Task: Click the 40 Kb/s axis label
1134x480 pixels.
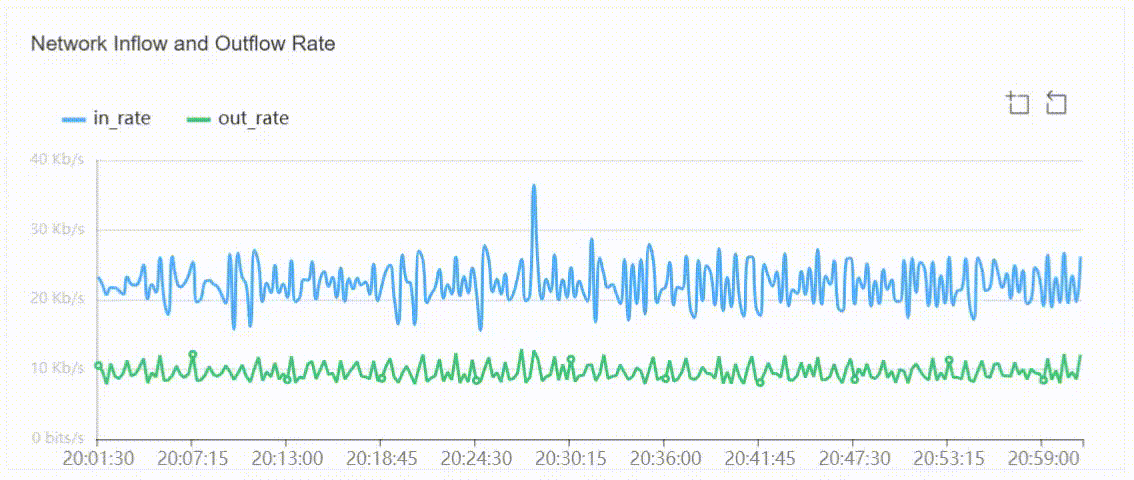Action: click(57, 160)
